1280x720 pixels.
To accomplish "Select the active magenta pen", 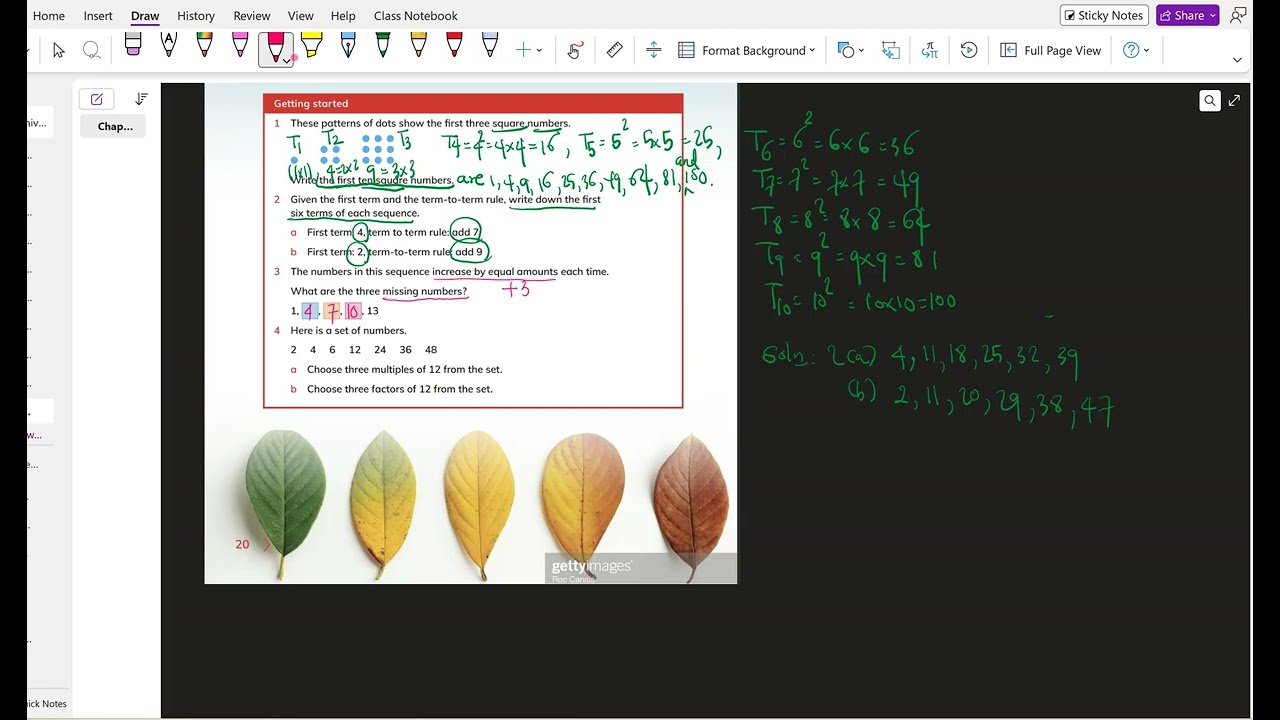I will 274,48.
